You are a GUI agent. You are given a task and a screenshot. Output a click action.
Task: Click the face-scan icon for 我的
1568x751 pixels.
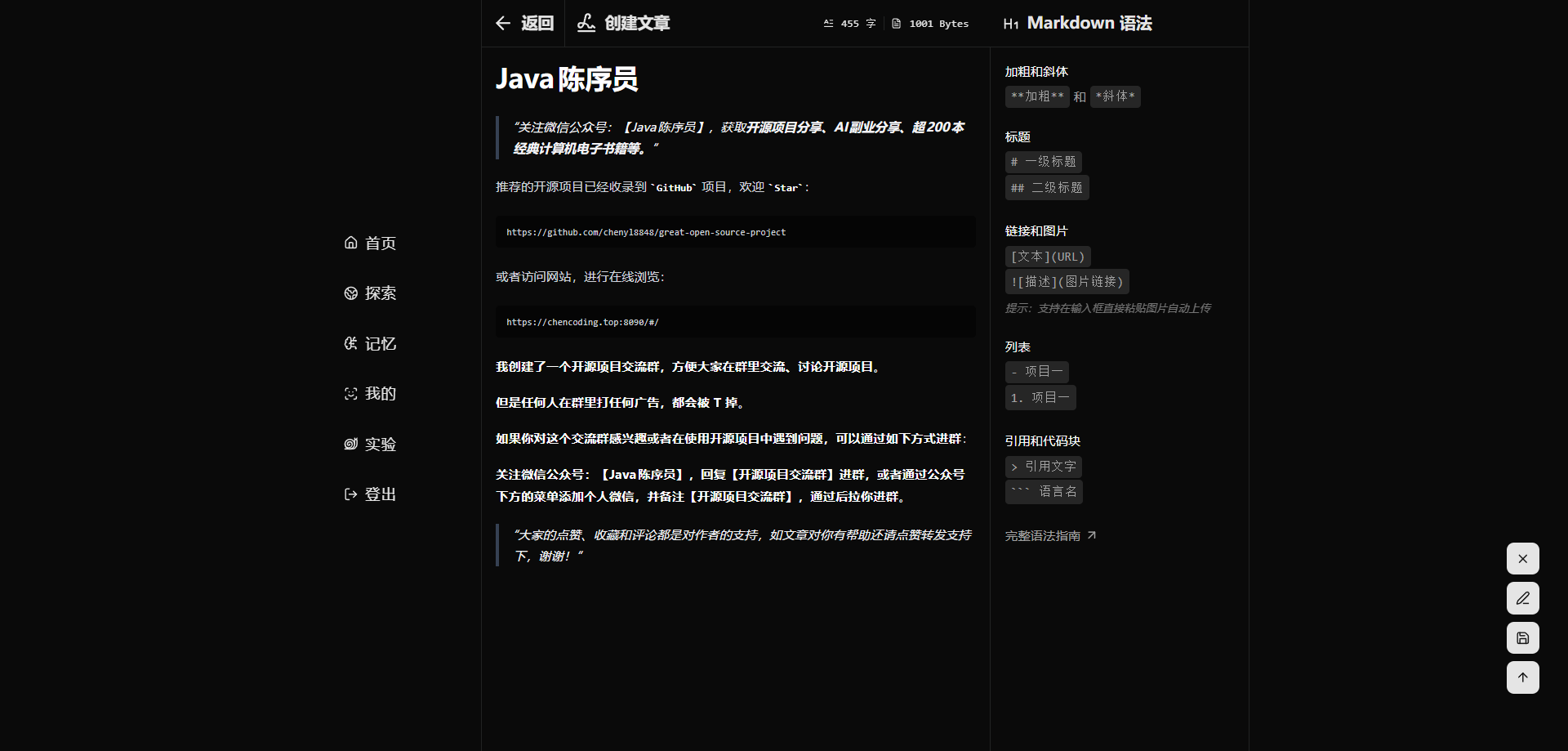pos(351,394)
